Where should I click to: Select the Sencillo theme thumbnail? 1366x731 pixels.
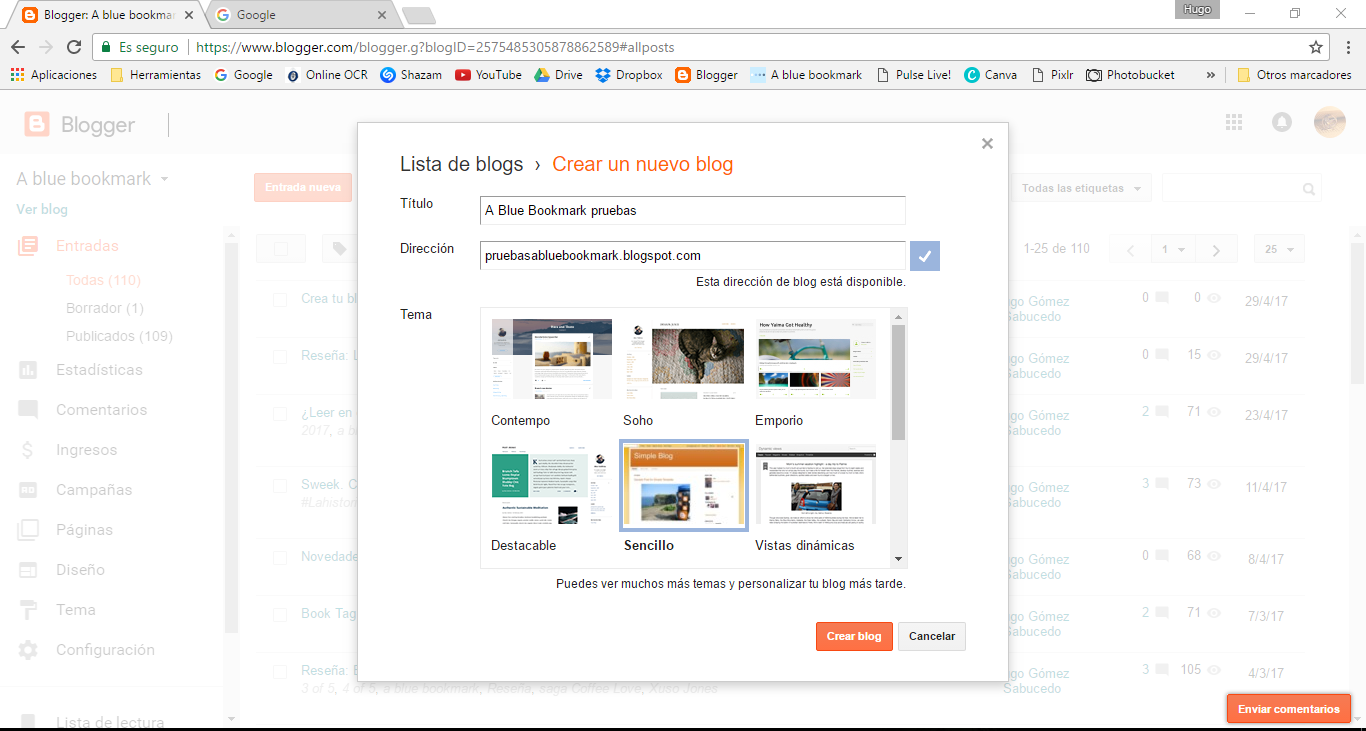click(683, 484)
